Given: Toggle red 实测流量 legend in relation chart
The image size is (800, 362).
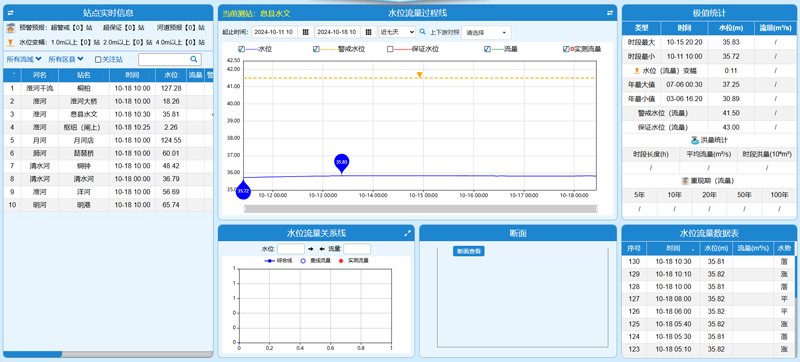Looking at the screenshot, I should (x=354, y=261).
